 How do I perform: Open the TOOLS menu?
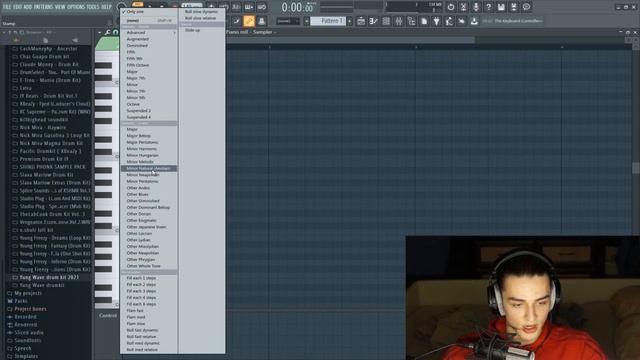coord(93,7)
